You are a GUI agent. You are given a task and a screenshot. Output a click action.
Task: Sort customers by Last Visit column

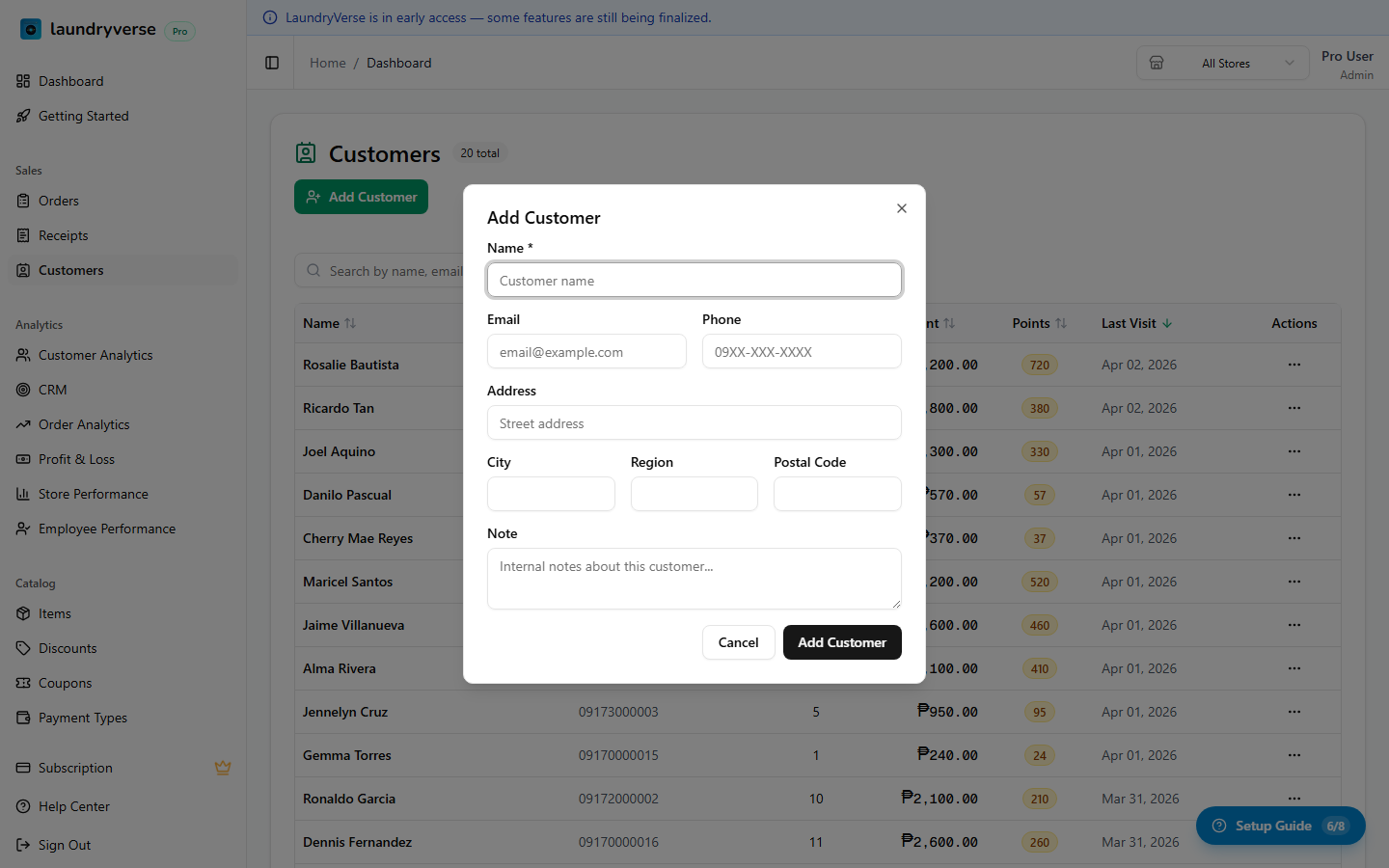coord(1136,323)
